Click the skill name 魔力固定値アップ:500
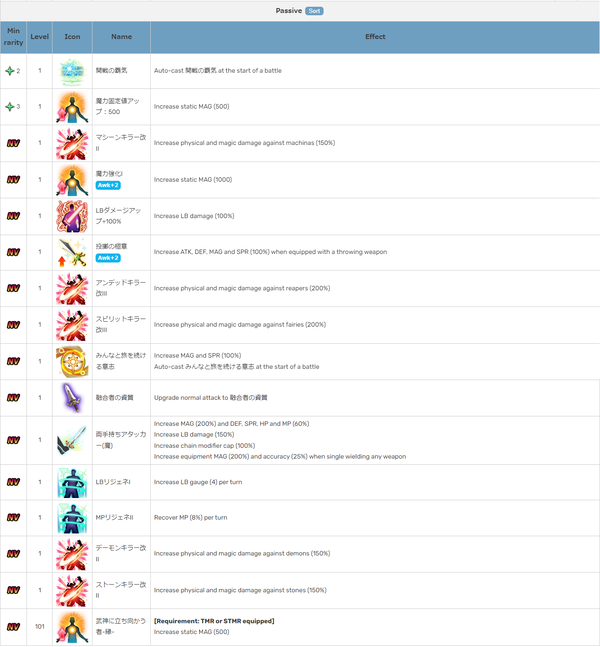This screenshot has height=647, width=600. [117, 106]
